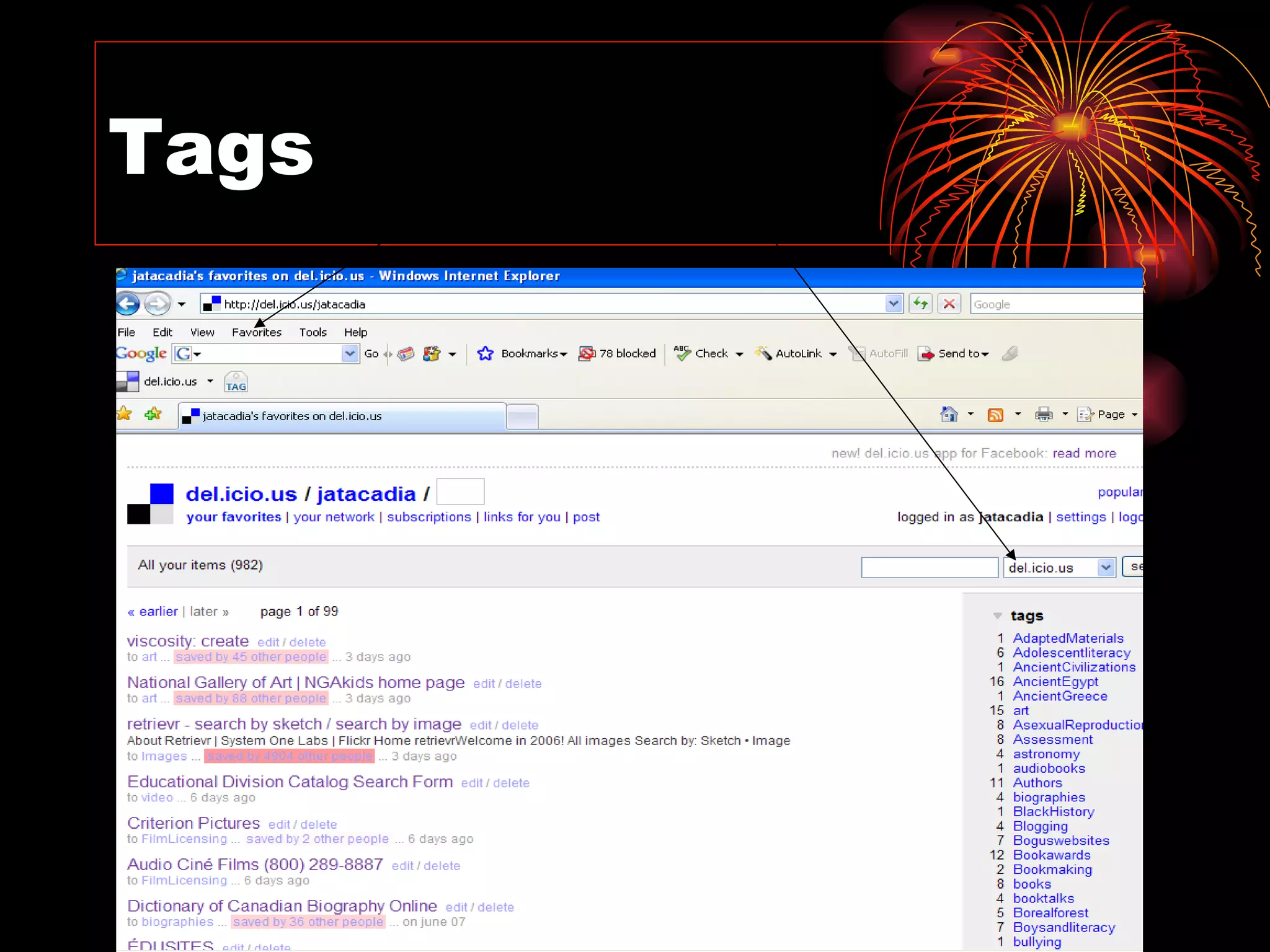Screen dimensions: 1270x952
Task: Open the links for you page
Action: point(522,517)
